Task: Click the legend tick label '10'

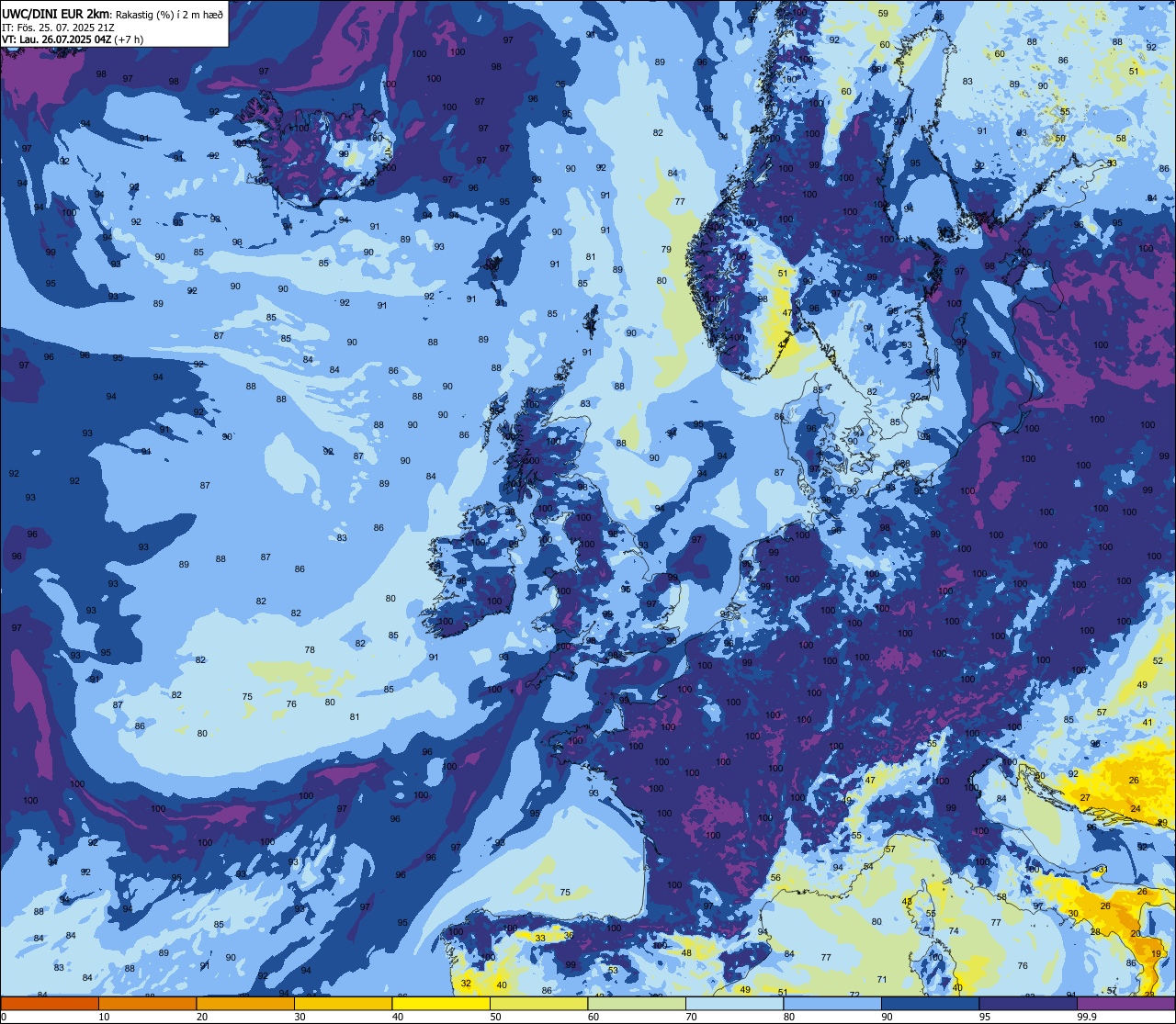Action: [104, 1017]
